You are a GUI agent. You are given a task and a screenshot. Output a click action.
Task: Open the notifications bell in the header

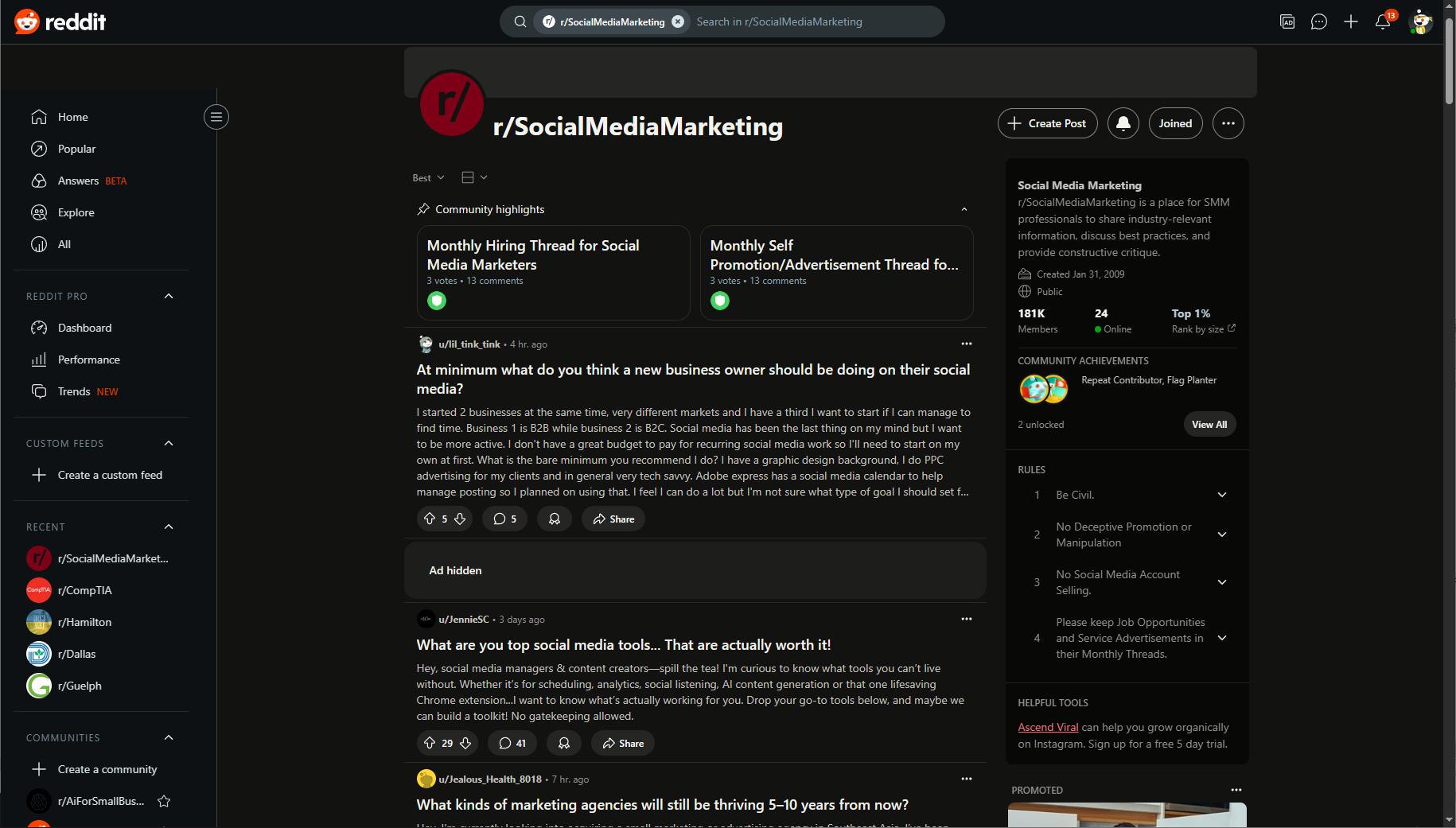click(x=1383, y=21)
